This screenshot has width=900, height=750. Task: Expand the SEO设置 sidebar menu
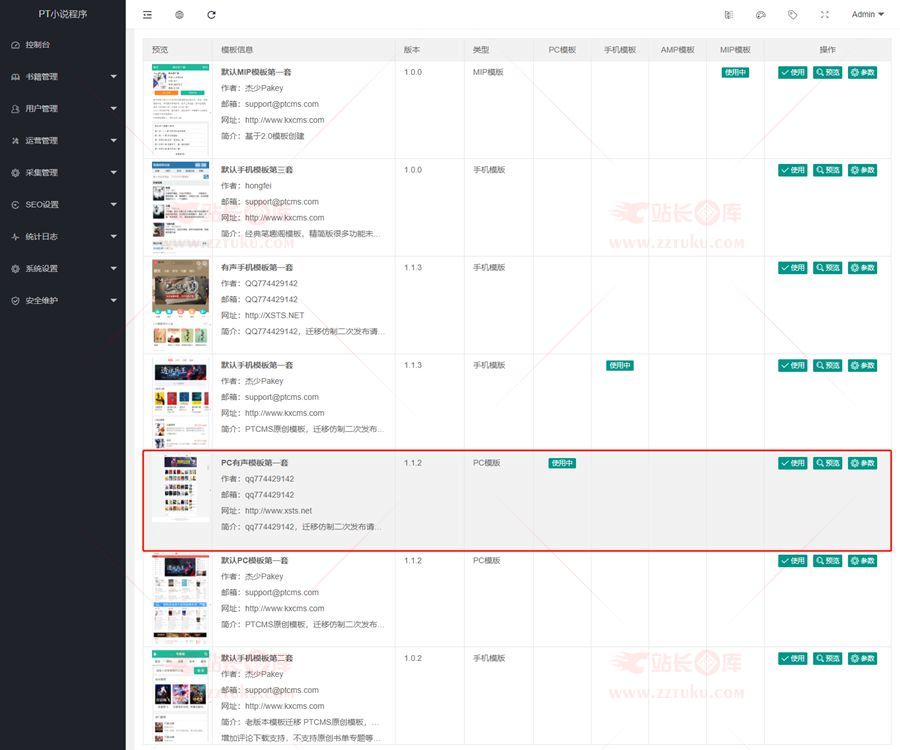(62, 205)
